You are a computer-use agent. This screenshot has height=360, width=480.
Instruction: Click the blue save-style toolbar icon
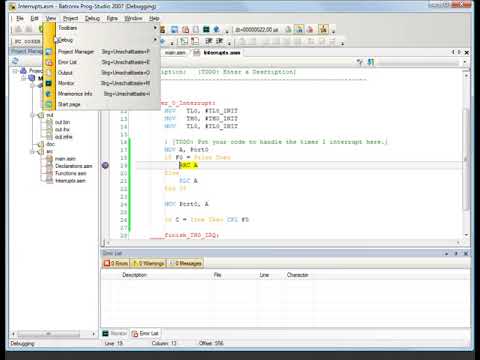click(x=174, y=30)
